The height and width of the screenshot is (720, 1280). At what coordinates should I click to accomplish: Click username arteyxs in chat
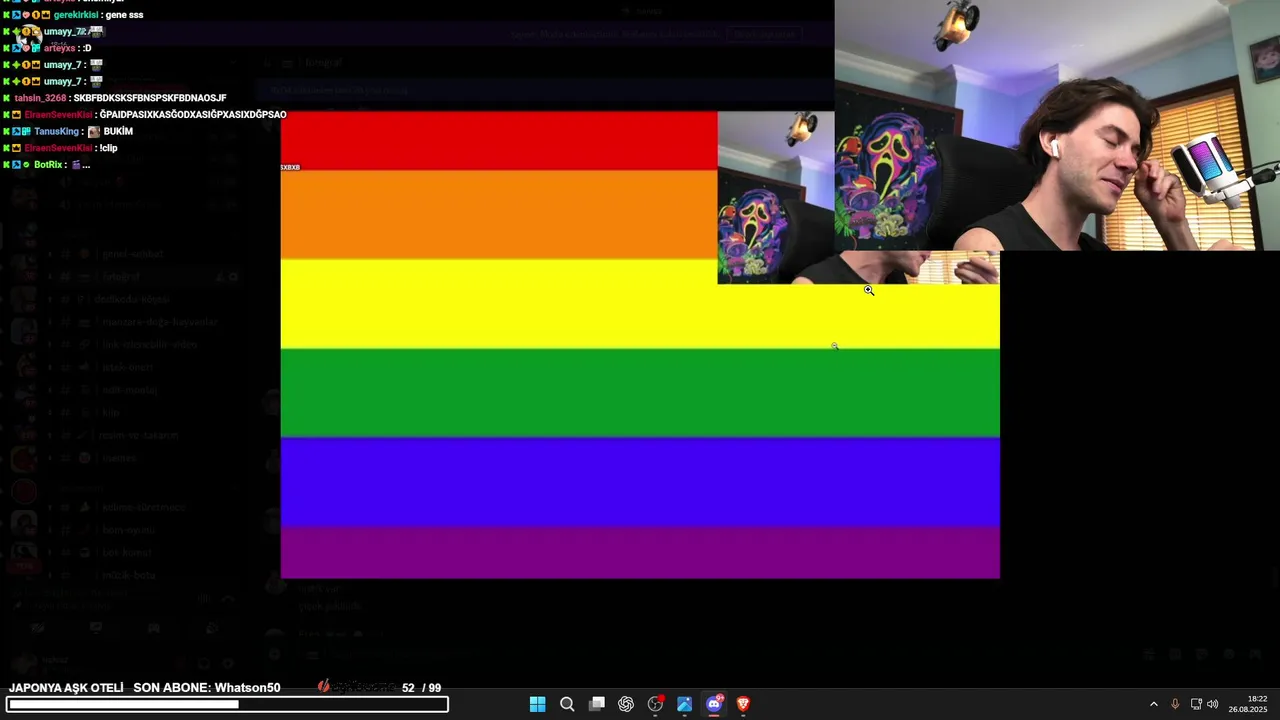(x=60, y=48)
